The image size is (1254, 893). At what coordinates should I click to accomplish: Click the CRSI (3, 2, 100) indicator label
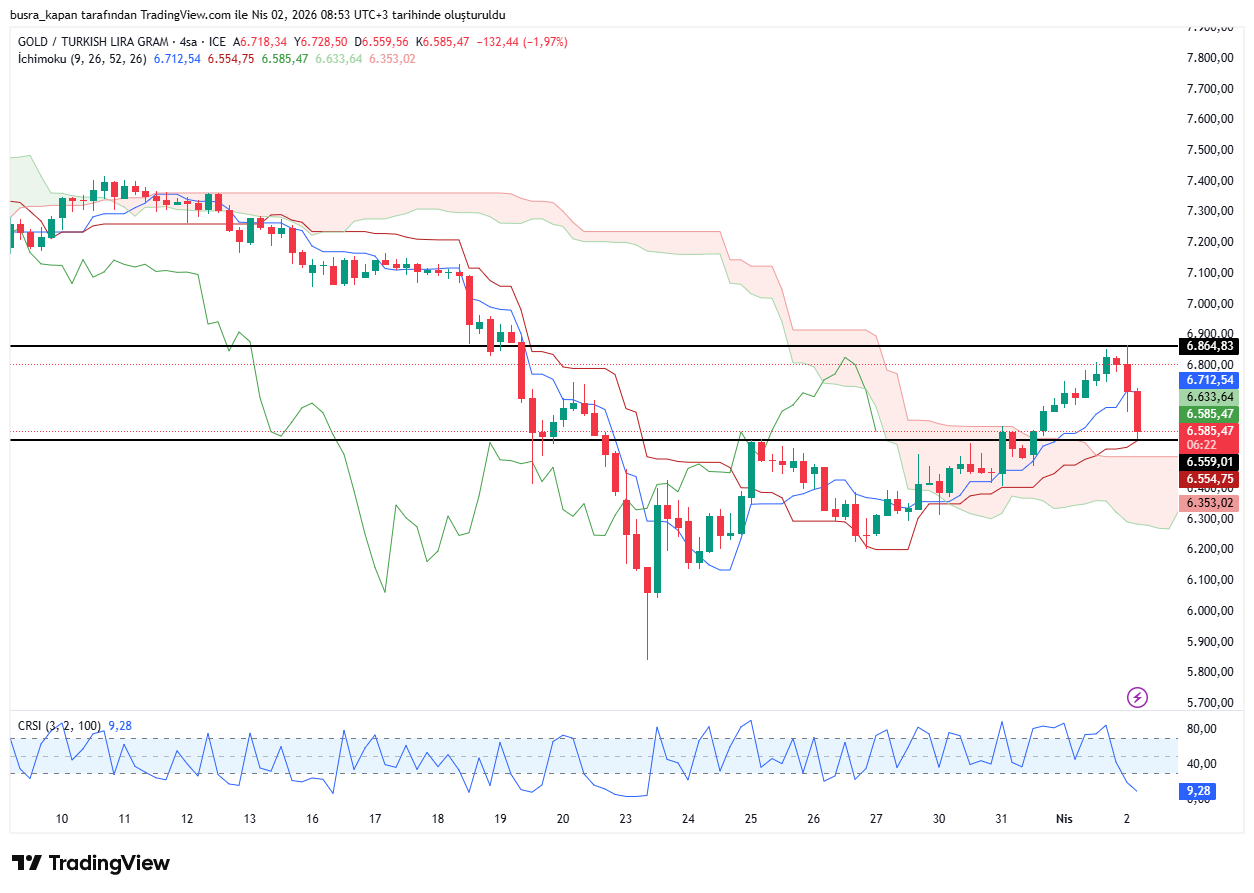(60, 725)
